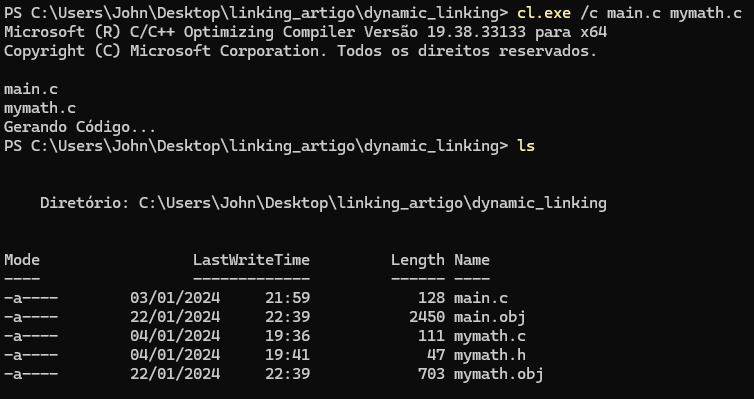This screenshot has width=754, height=399.
Task: Select mymath.obj file name in listing
Action: tap(499, 374)
